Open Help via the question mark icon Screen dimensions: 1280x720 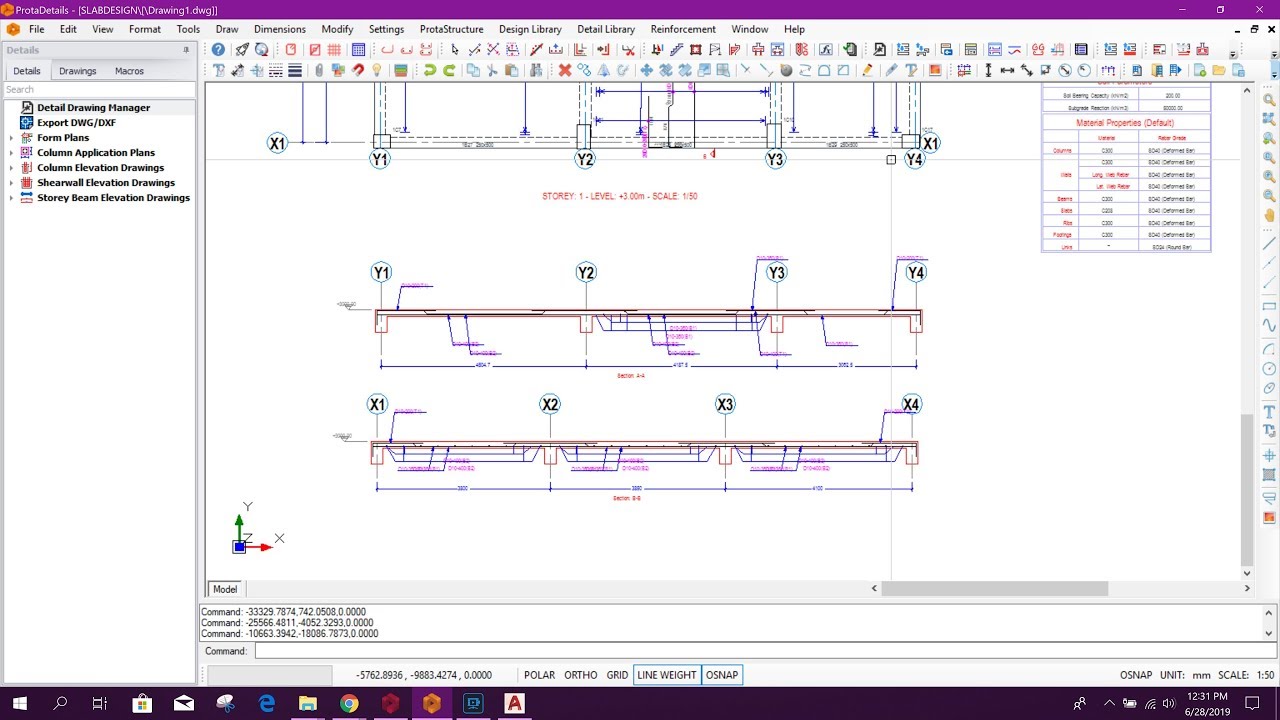pos(218,49)
